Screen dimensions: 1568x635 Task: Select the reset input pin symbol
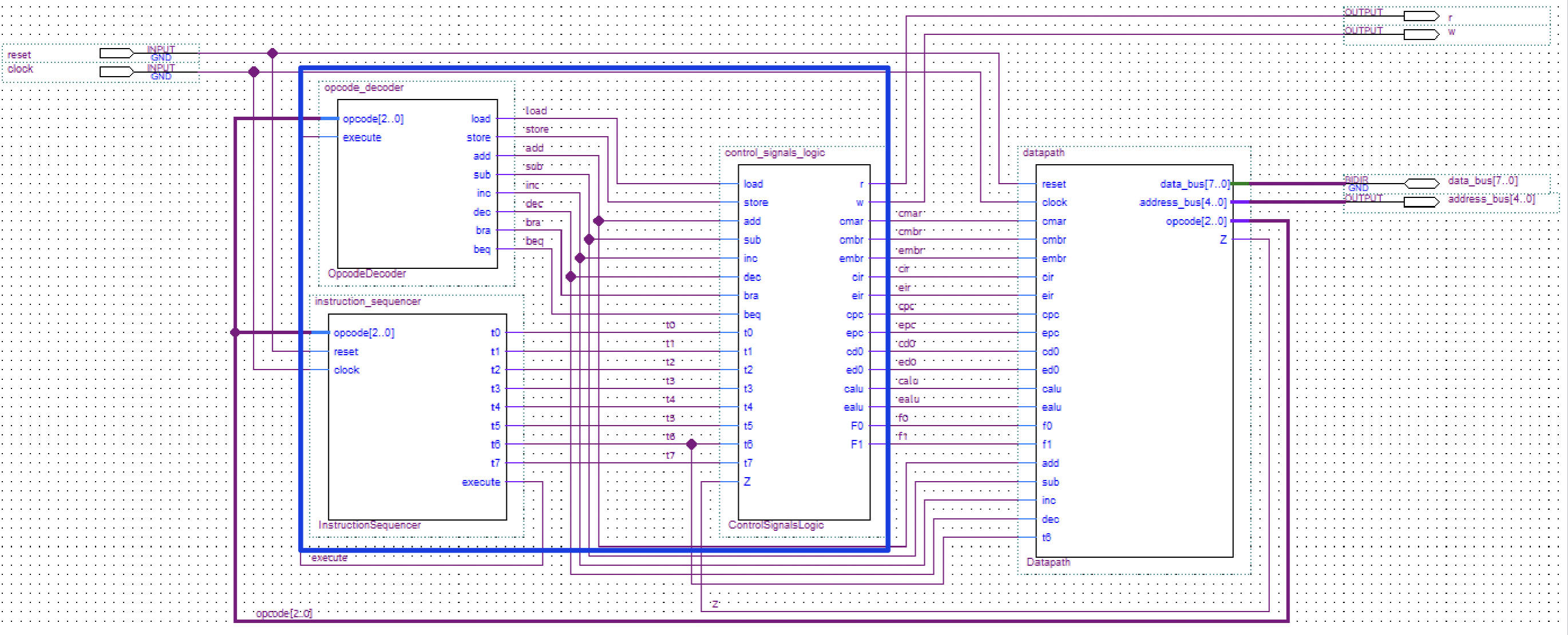pyautogui.click(x=116, y=54)
